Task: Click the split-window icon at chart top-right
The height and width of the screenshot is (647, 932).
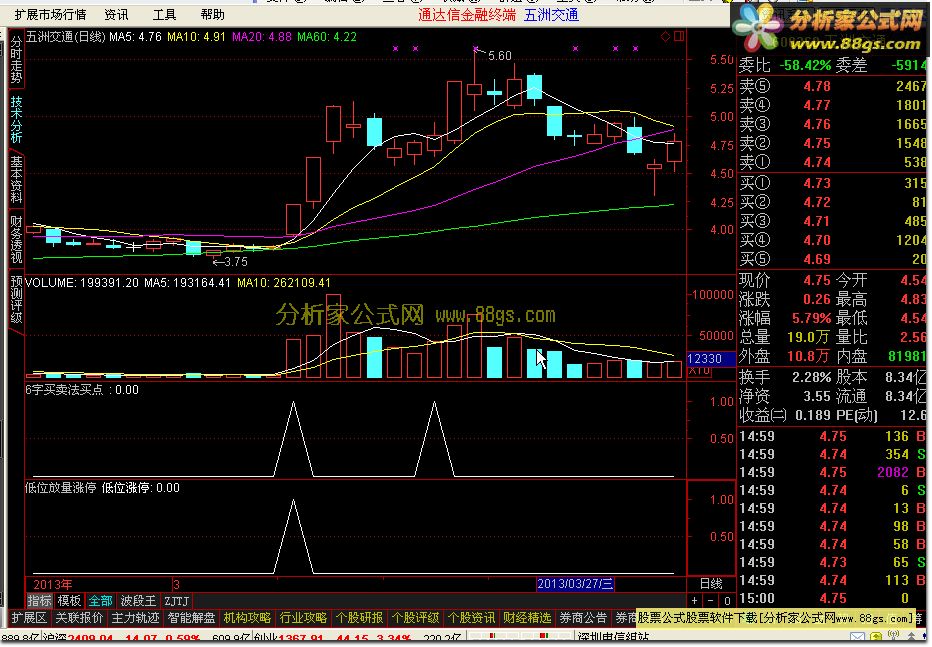Action: click(679, 36)
